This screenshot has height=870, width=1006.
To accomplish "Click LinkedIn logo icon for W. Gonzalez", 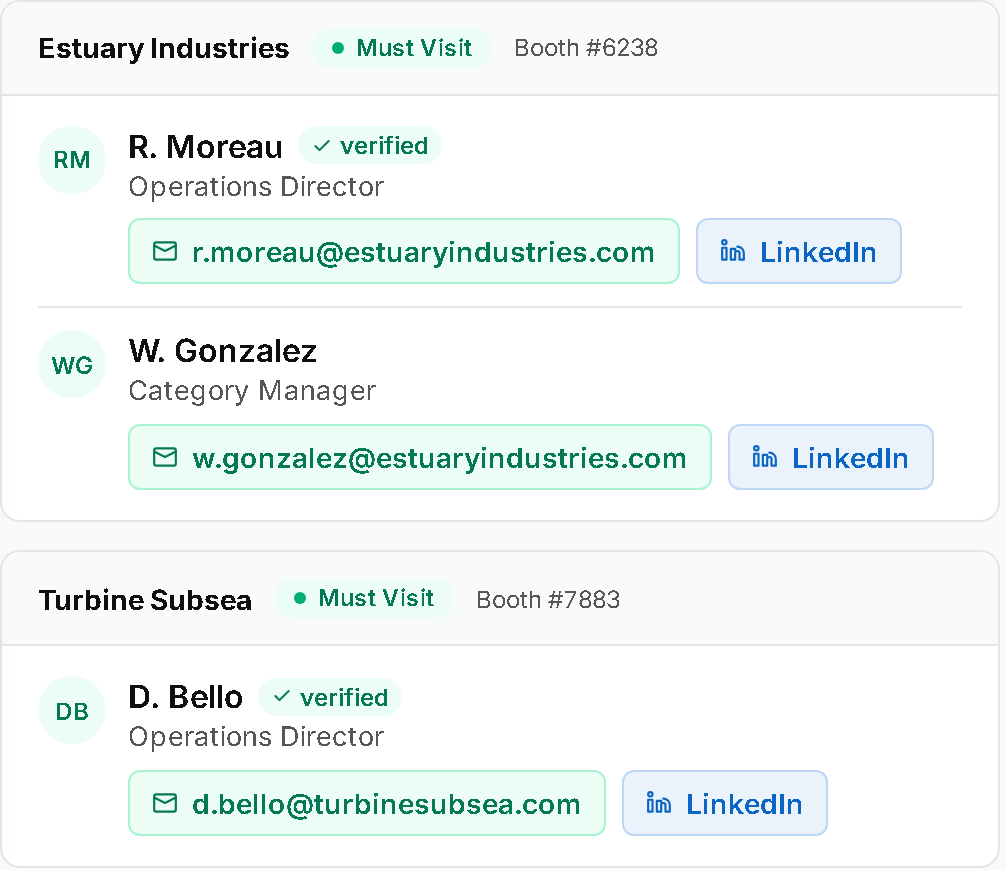I will coord(764,457).
